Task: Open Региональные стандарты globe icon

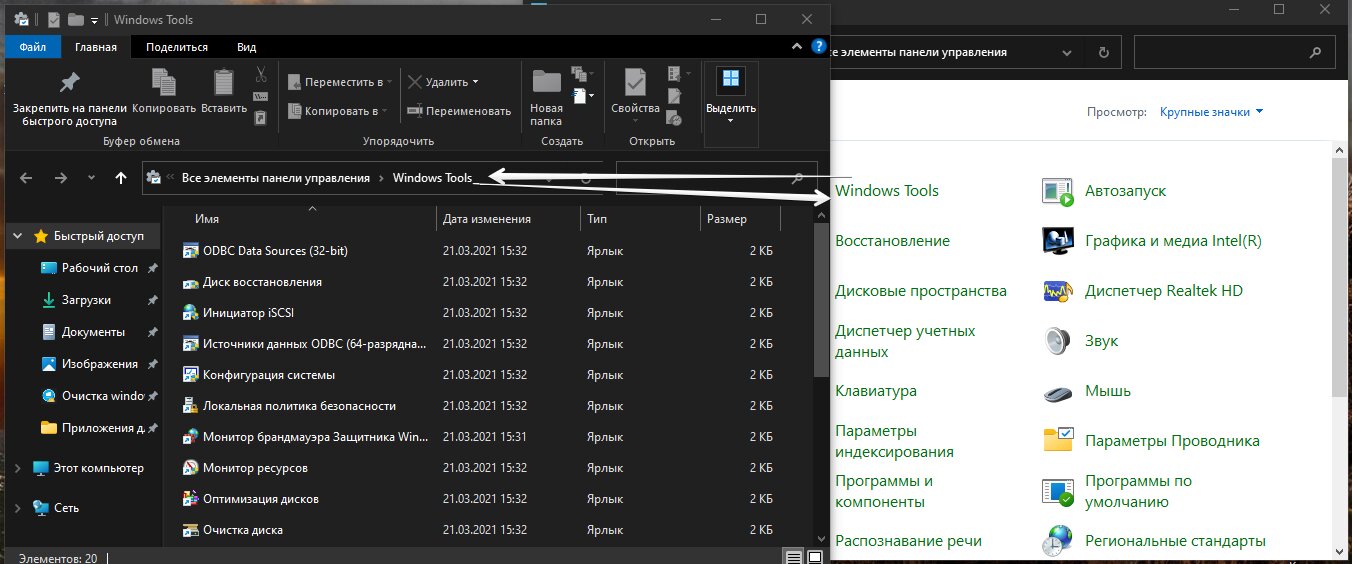Action: click(1058, 541)
